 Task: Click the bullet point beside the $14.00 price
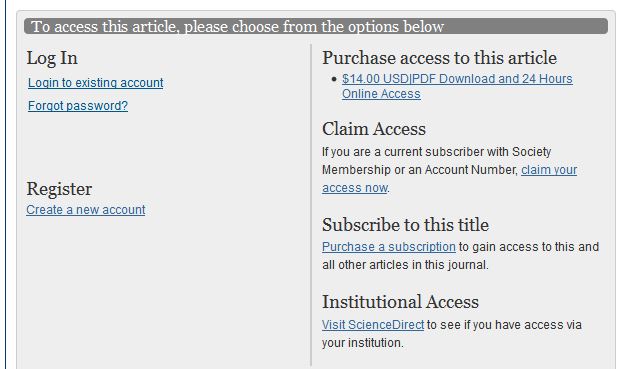click(334, 79)
